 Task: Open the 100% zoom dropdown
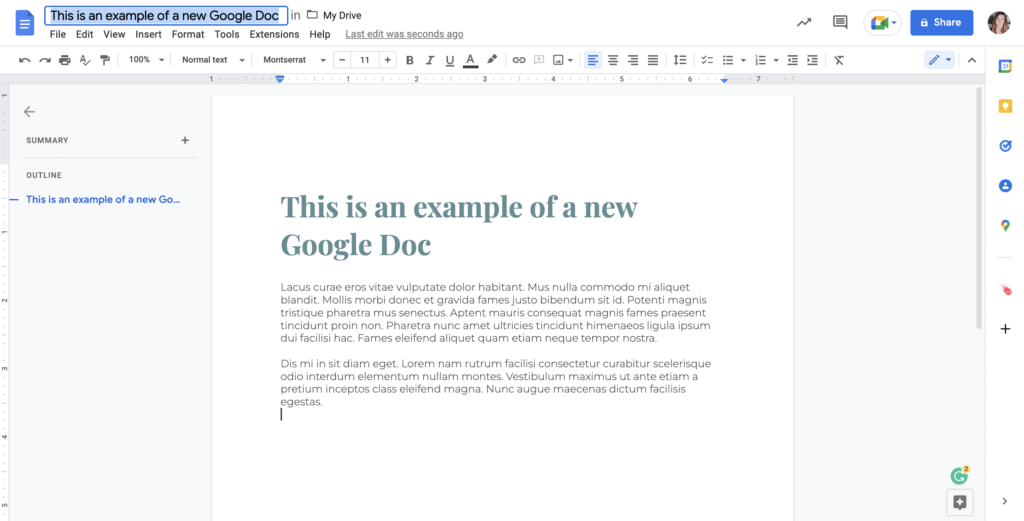click(x=145, y=60)
